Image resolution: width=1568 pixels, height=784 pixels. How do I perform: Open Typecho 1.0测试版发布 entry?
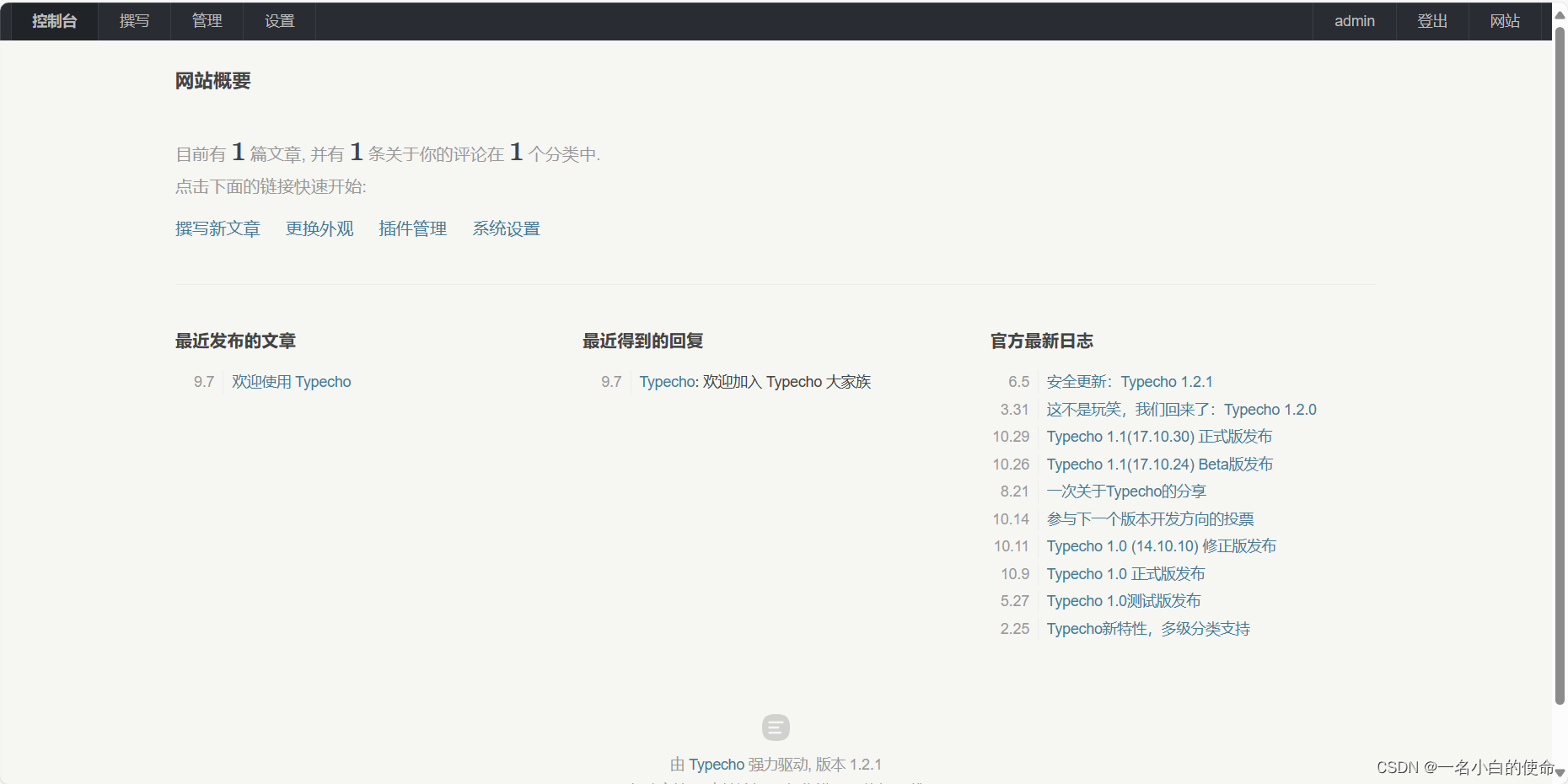coord(1124,601)
